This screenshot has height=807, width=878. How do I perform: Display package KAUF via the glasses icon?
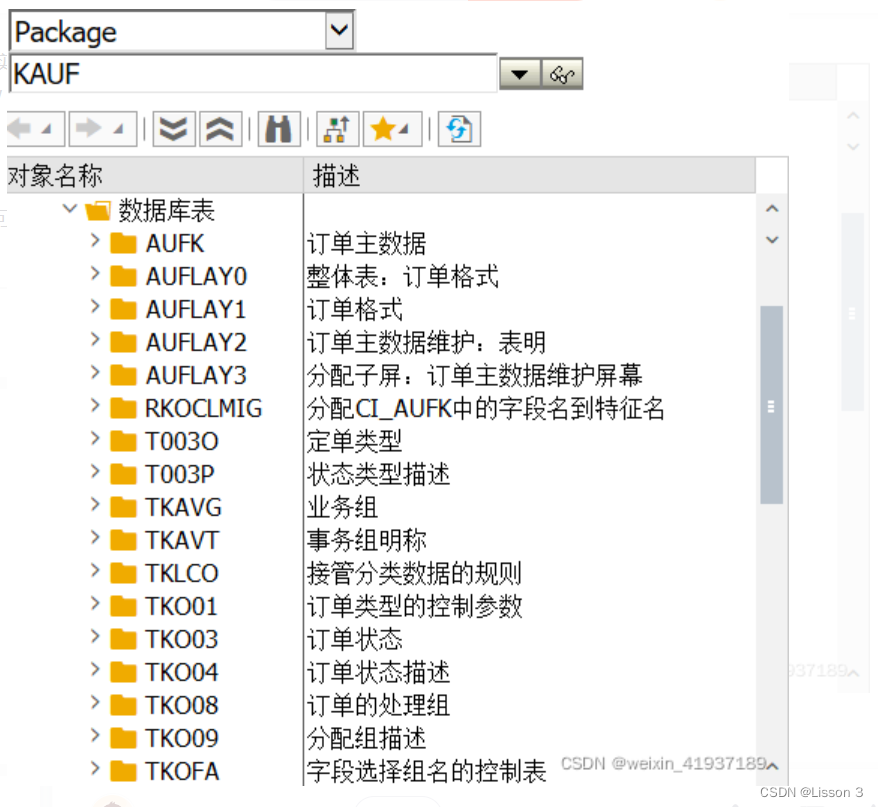point(563,72)
